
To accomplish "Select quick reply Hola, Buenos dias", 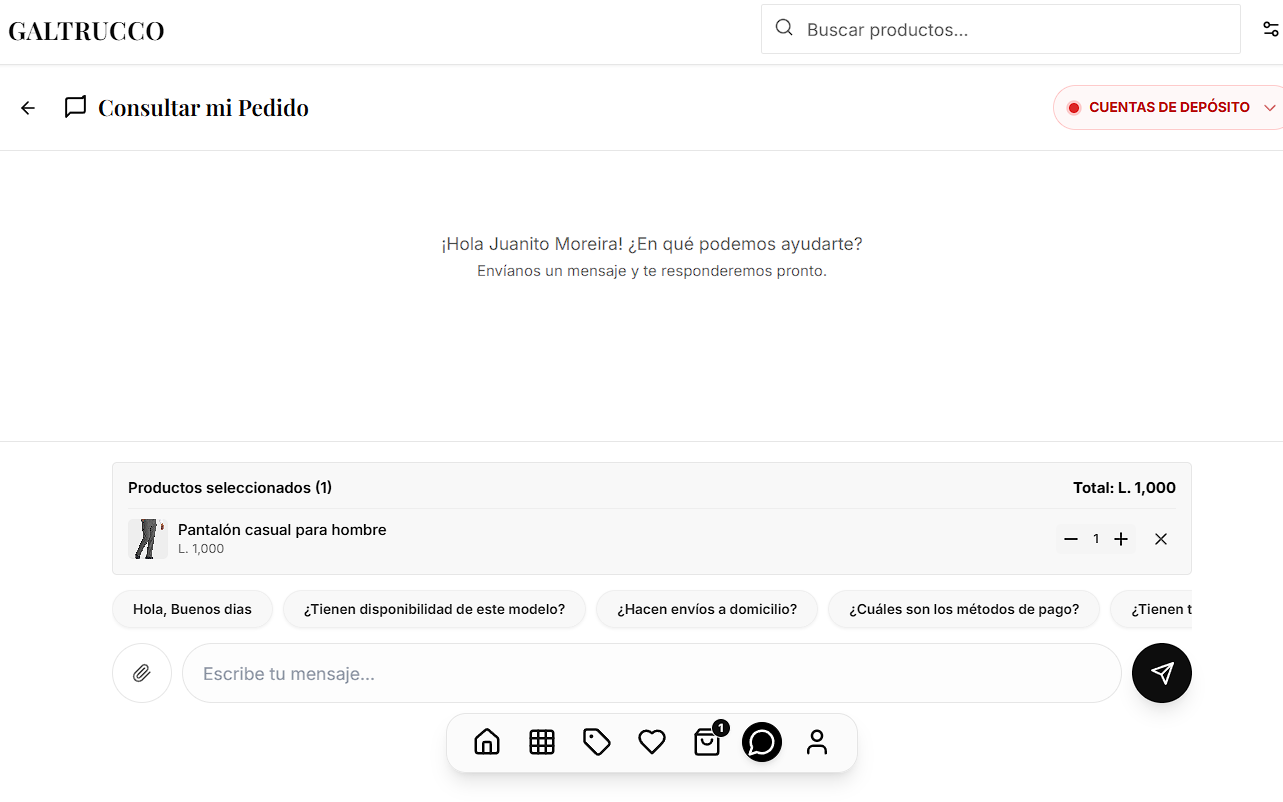I will [192, 608].
